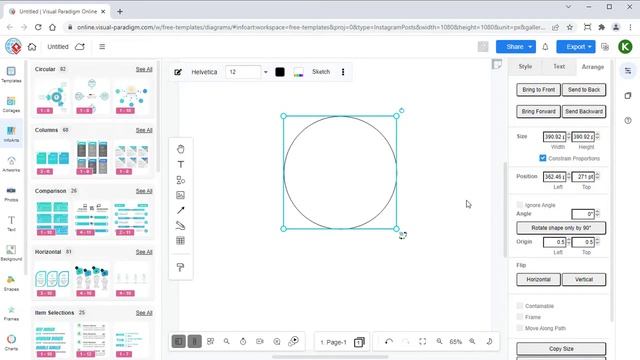640x360 pixels.
Task: Open the Charts sidebar panel
Action: tap(11, 342)
